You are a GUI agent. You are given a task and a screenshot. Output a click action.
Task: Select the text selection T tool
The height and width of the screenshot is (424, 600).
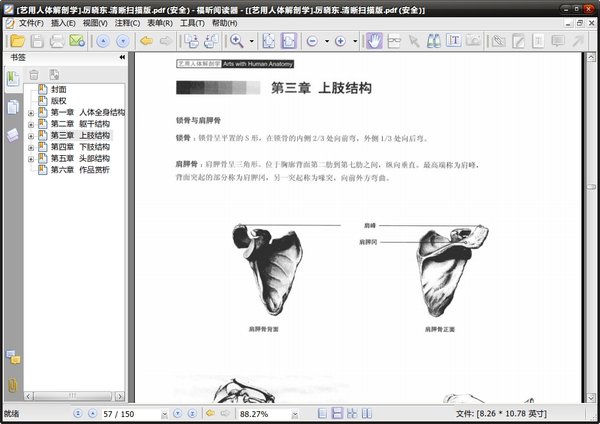[453, 41]
